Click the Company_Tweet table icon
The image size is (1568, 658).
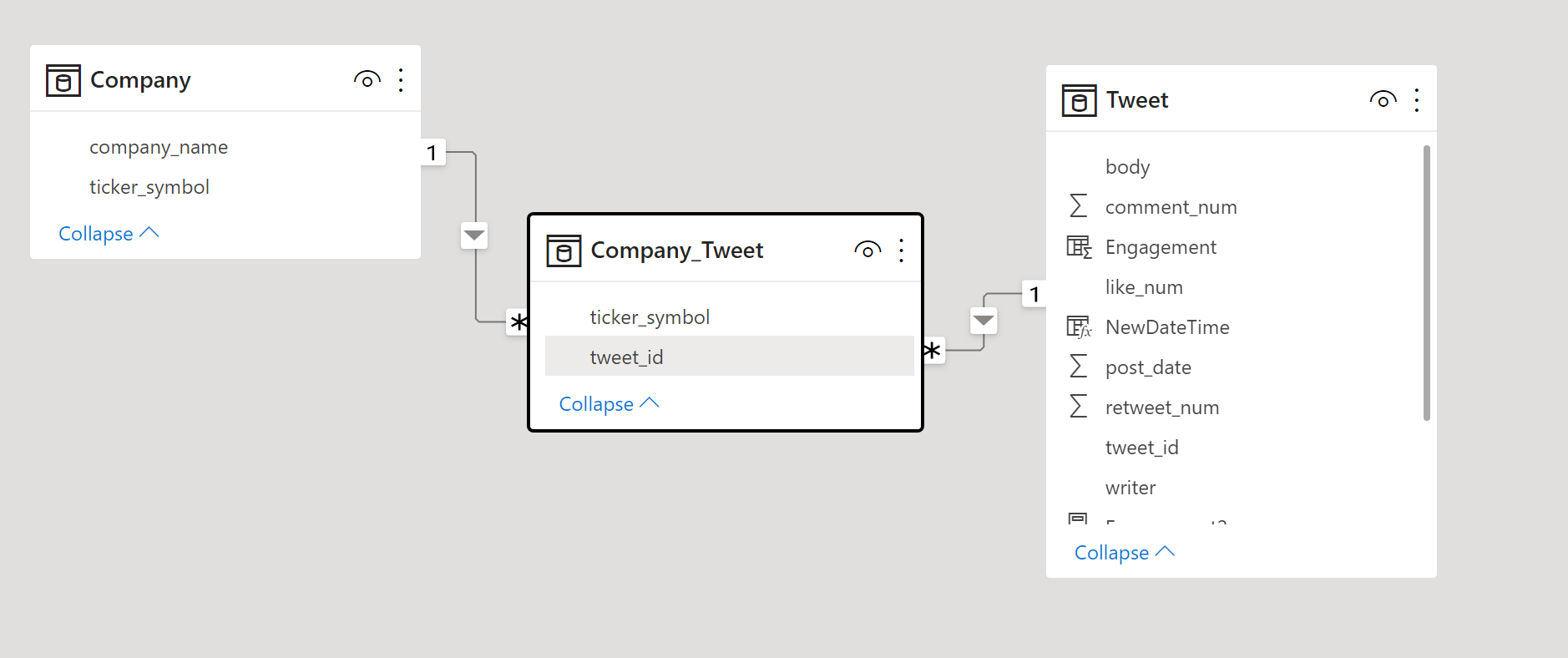[x=564, y=251]
